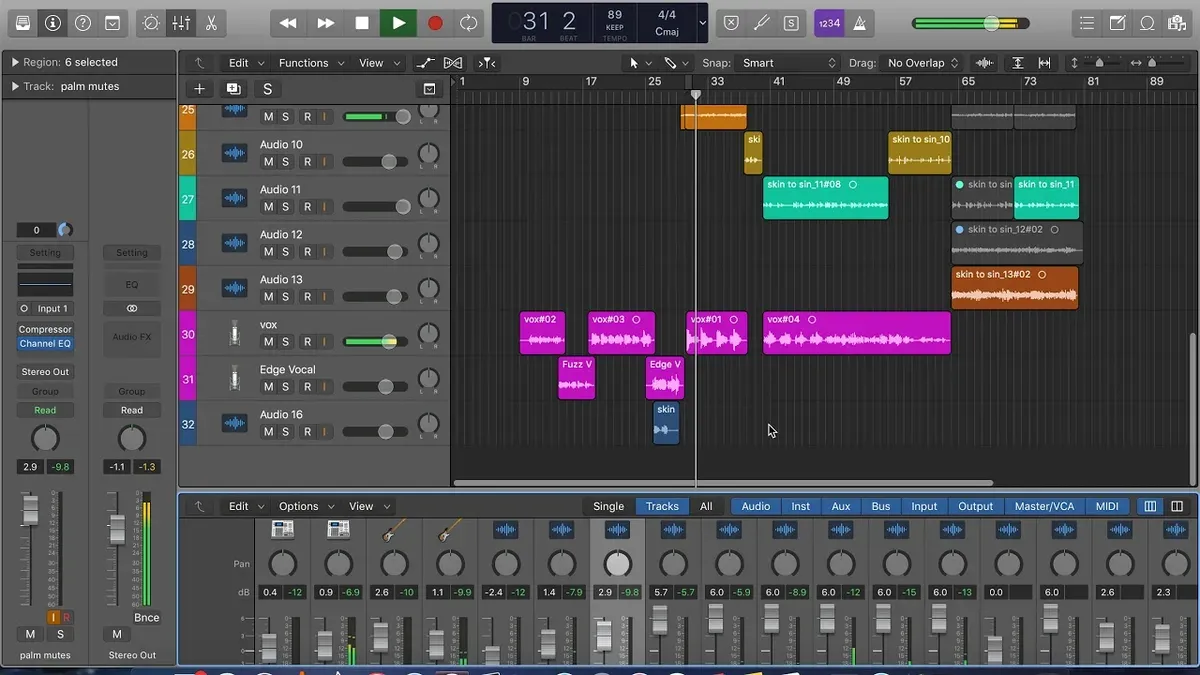1200x675 pixels.
Task: Switch mixer to All view
Action: pos(706,506)
